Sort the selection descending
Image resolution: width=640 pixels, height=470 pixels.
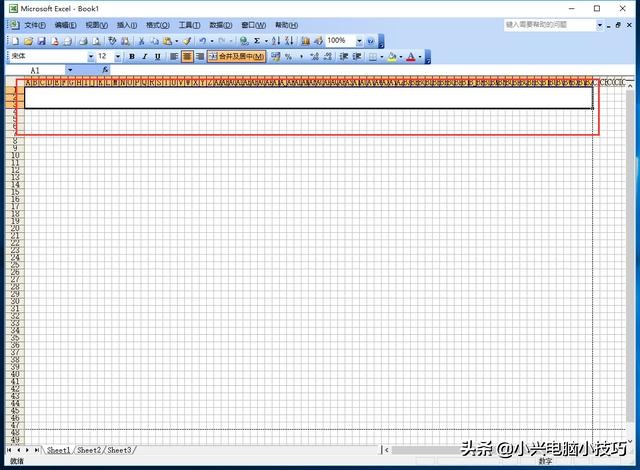click(289, 41)
